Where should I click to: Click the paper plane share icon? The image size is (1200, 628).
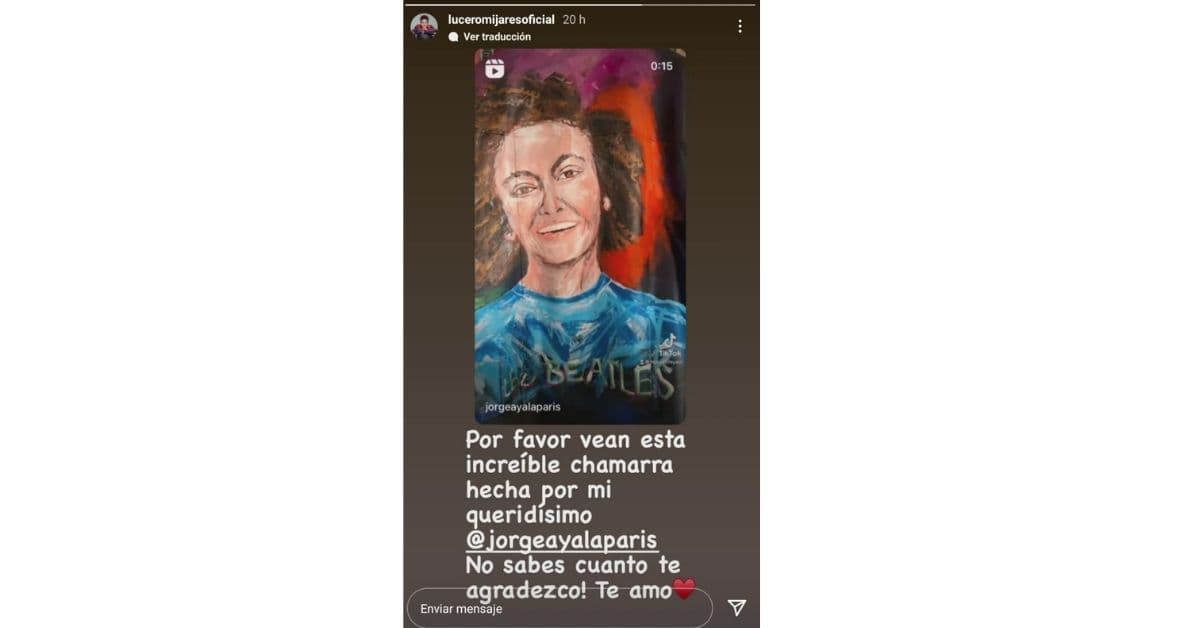(x=737, y=607)
